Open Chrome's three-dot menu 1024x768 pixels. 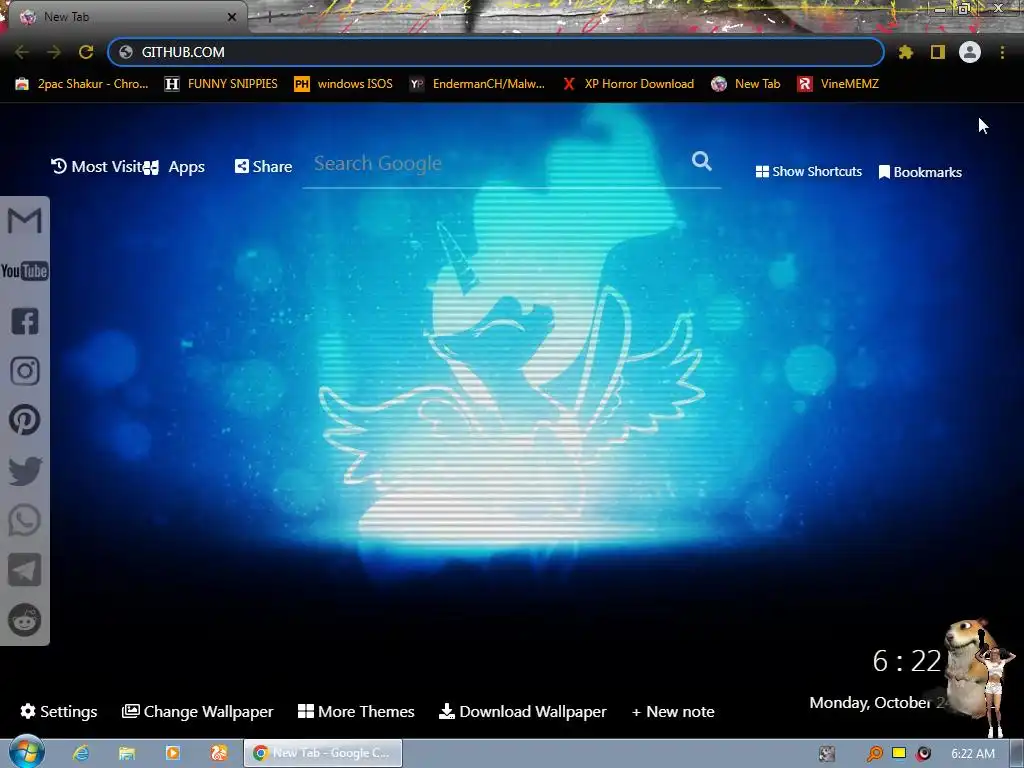click(1002, 52)
